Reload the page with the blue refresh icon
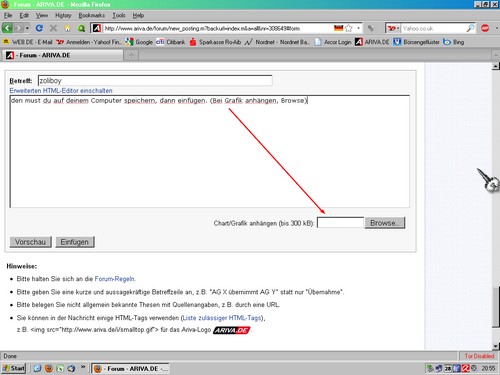500x375 pixels. tap(39, 28)
